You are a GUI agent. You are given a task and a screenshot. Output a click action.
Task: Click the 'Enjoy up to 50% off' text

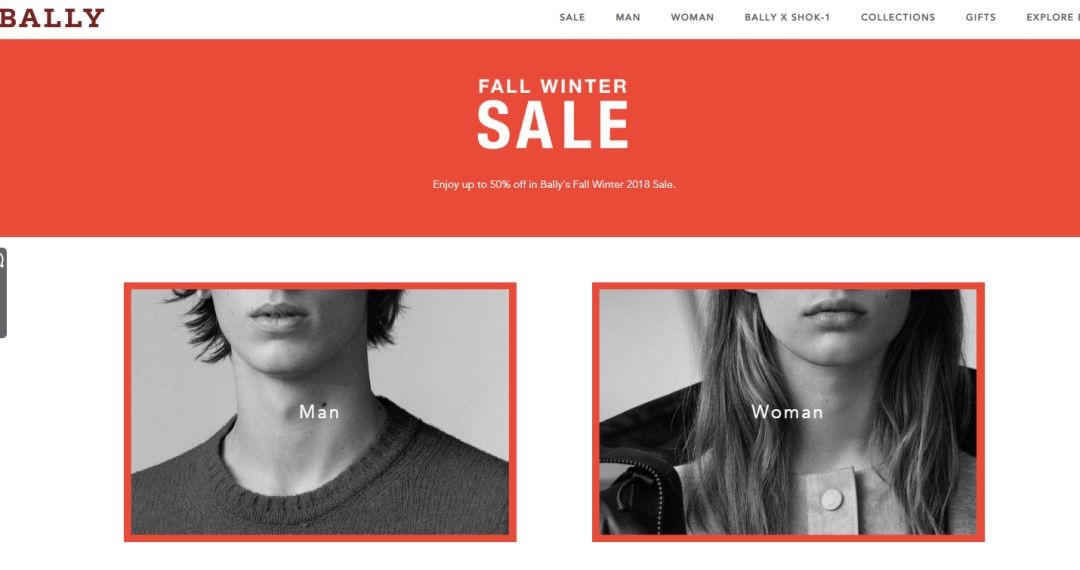554,184
